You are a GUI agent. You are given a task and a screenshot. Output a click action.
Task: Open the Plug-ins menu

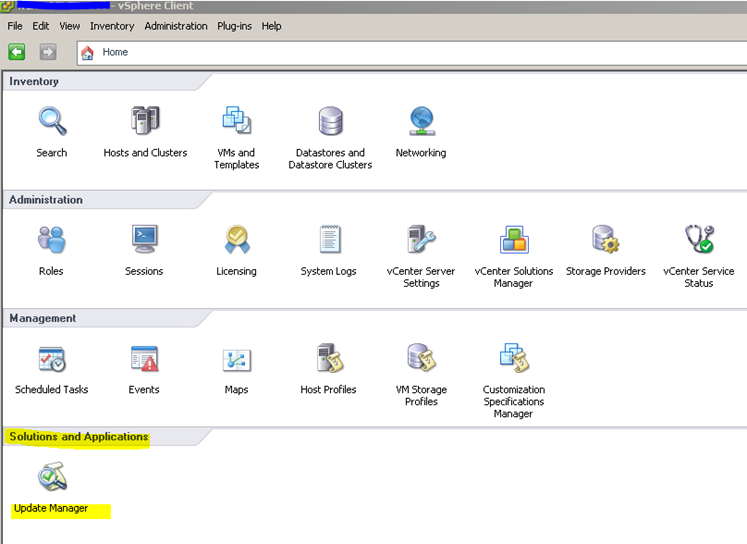pos(234,26)
